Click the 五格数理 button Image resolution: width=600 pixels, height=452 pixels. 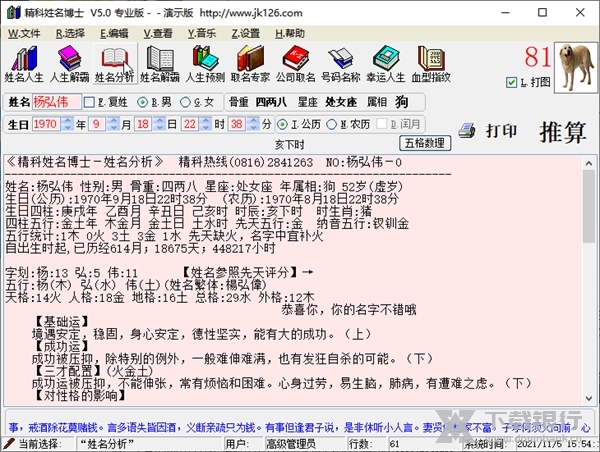coord(425,144)
